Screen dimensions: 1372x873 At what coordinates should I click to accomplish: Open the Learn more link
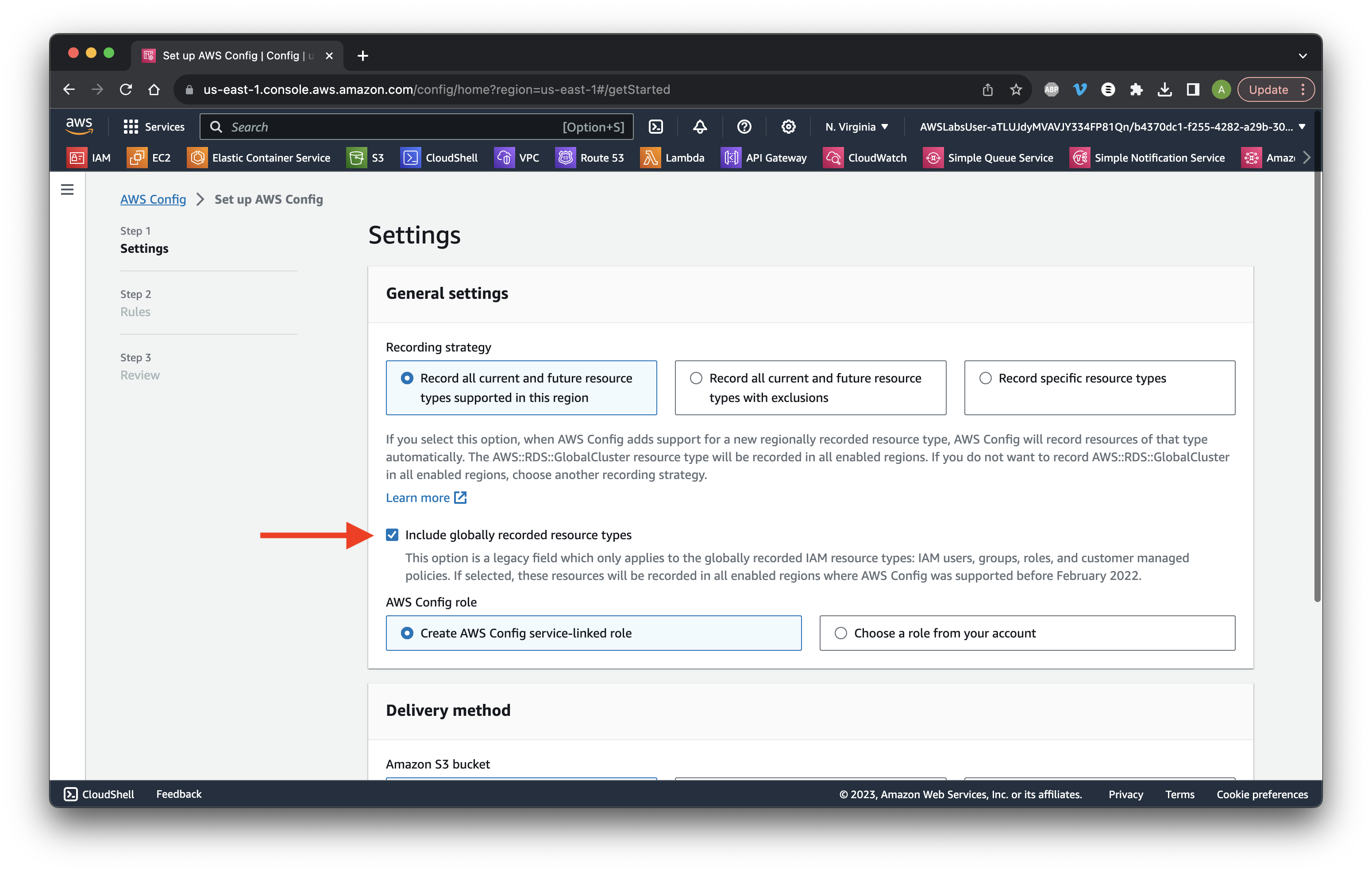tap(426, 498)
